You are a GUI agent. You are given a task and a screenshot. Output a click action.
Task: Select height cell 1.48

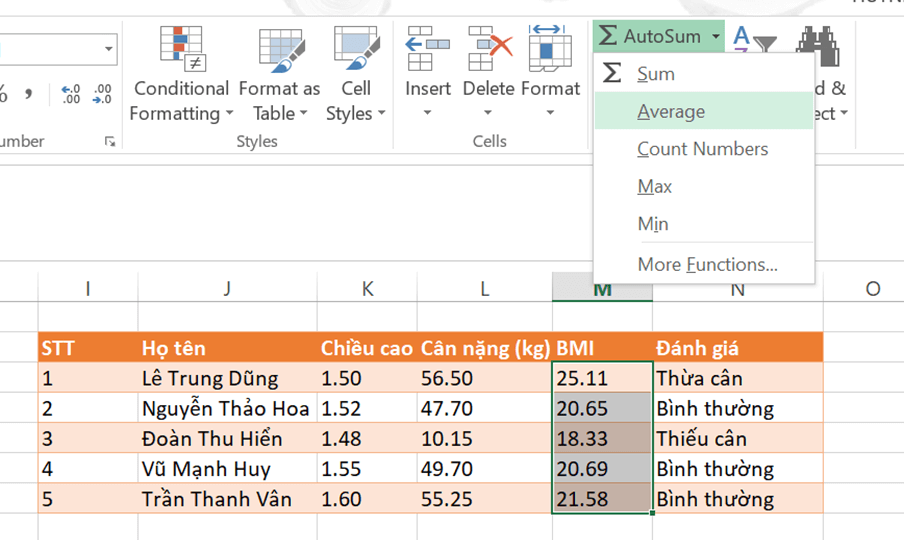pyautogui.click(x=367, y=438)
